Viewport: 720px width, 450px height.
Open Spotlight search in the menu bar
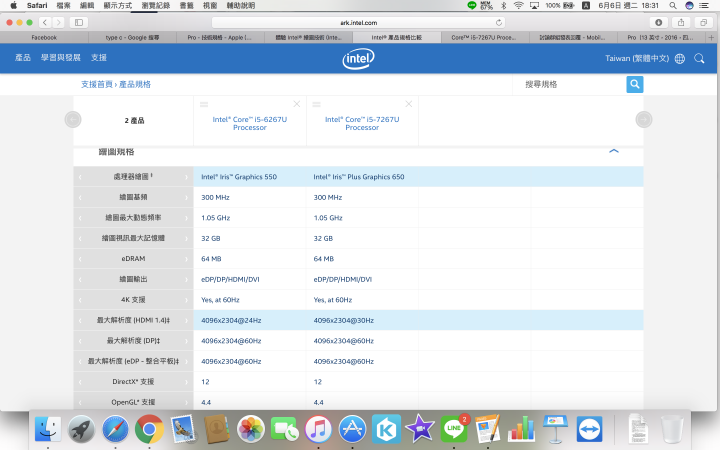pyautogui.click(x=673, y=6)
